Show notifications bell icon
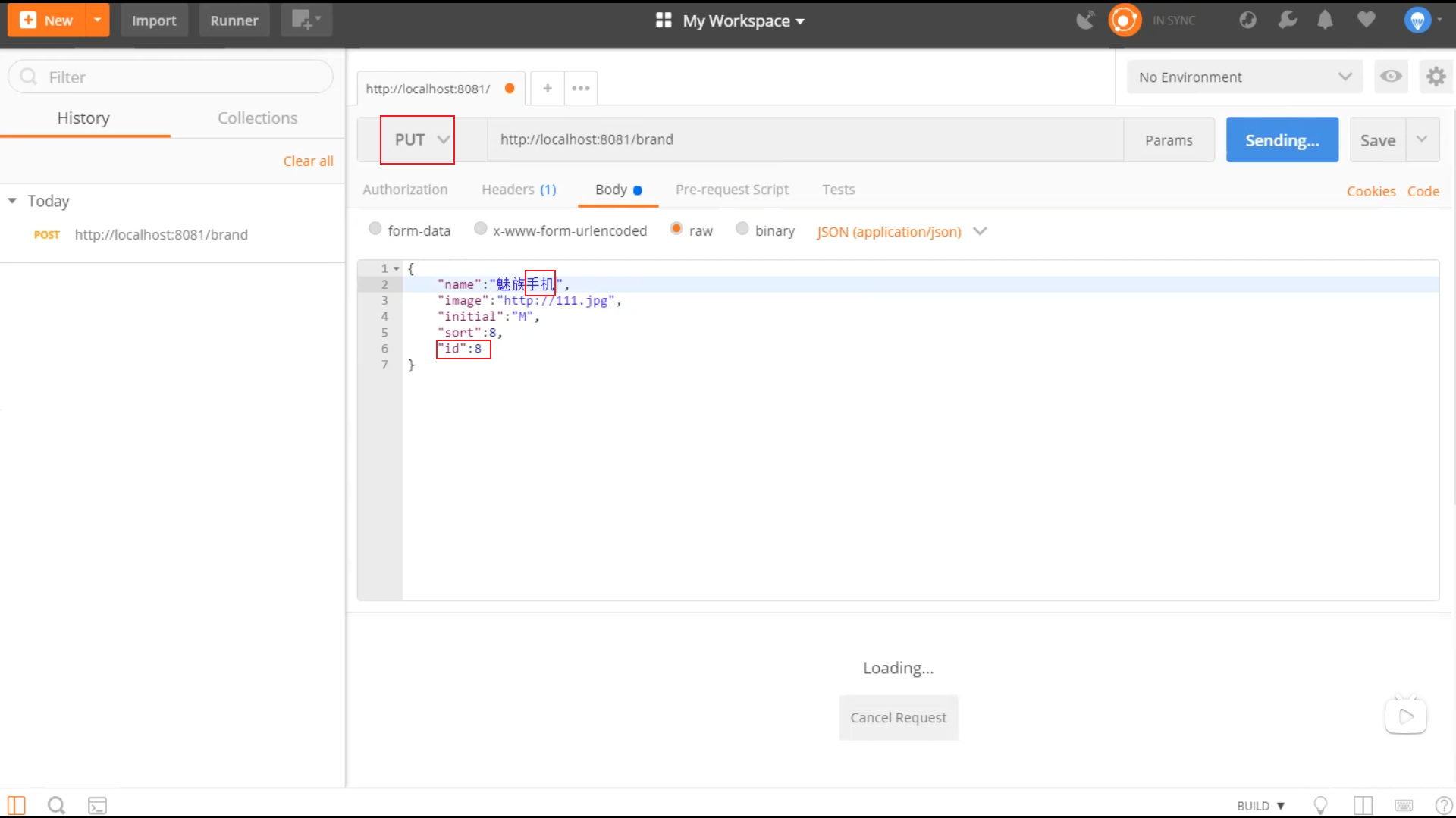 [1325, 20]
